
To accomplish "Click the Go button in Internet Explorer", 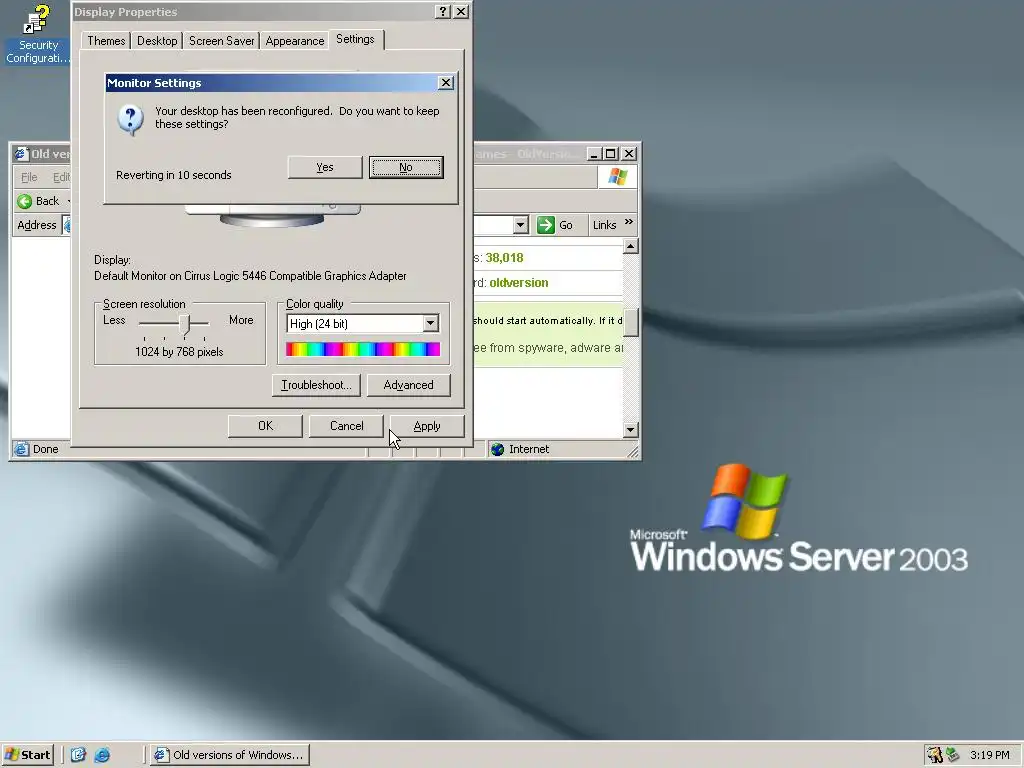I will tap(555, 225).
